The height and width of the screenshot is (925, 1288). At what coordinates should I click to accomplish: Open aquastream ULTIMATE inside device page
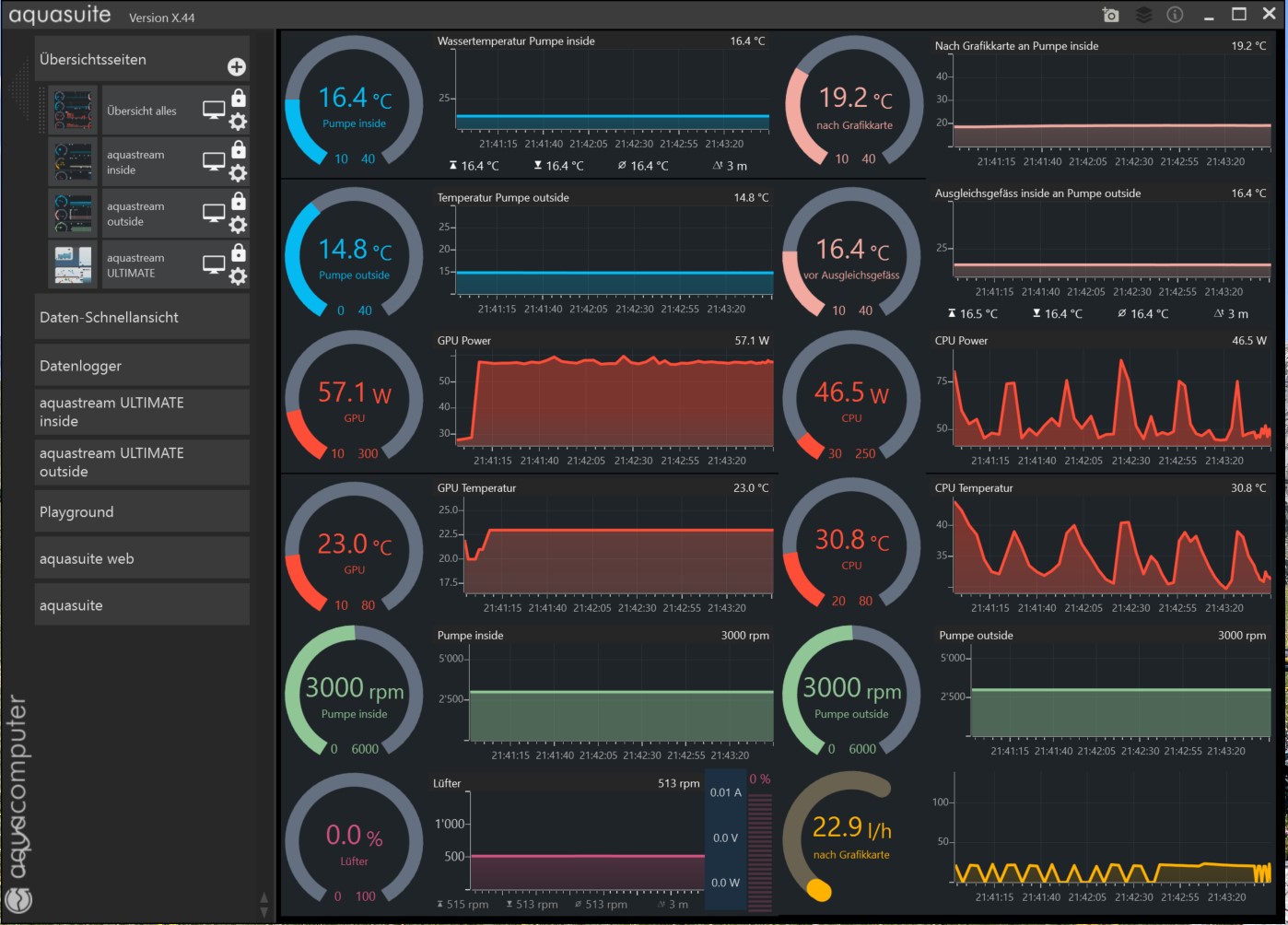[x=142, y=412]
